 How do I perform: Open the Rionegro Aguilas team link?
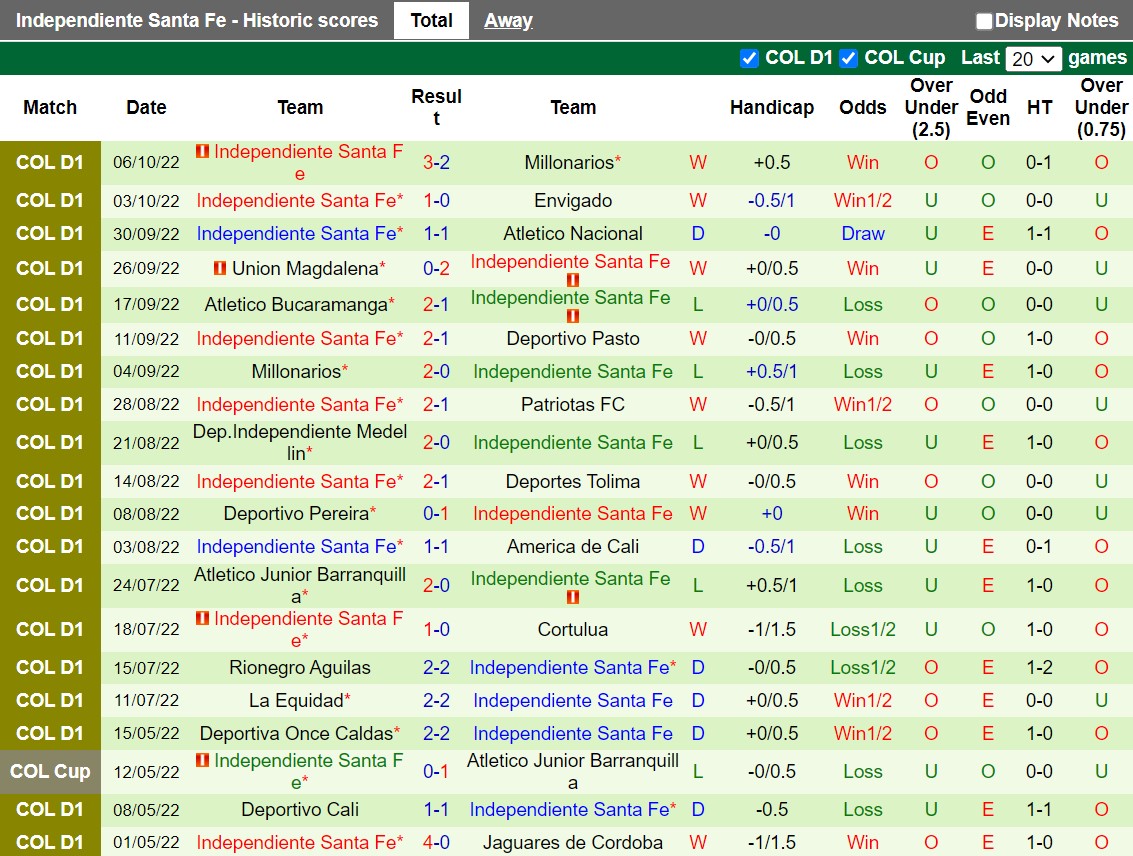(x=300, y=667)
